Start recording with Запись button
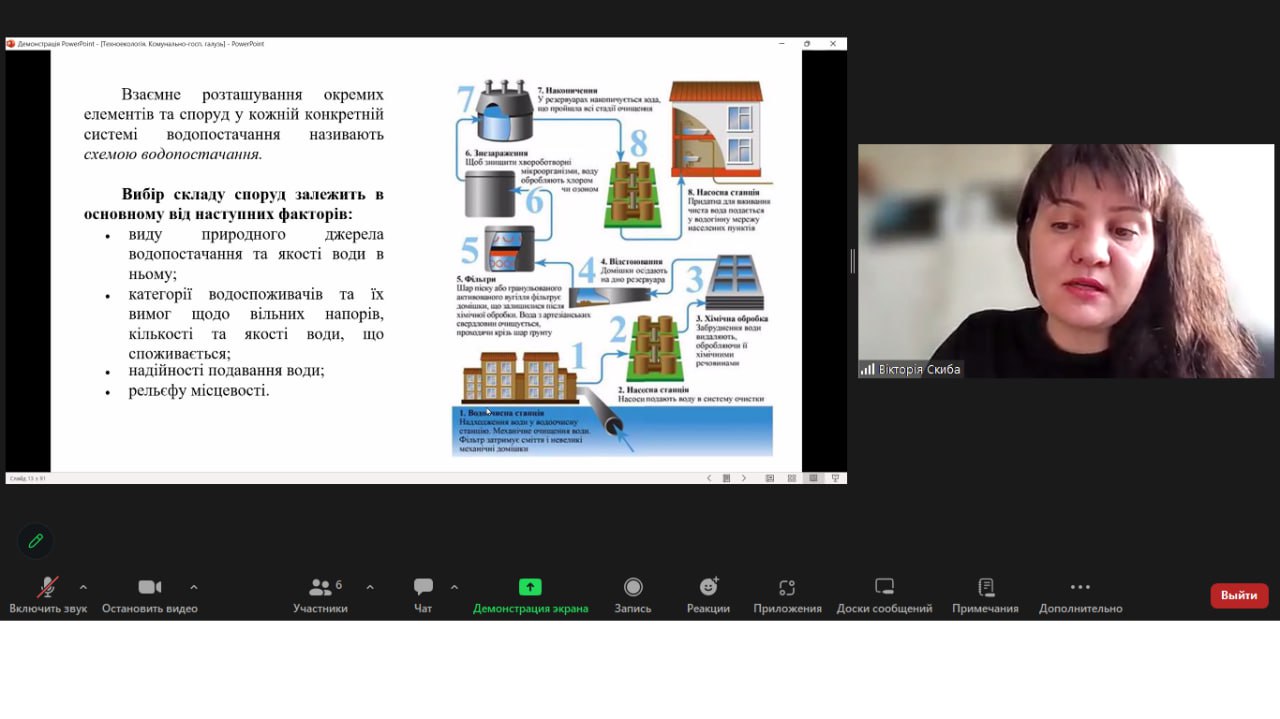The image size is (1280, 719). click(633, 595)
